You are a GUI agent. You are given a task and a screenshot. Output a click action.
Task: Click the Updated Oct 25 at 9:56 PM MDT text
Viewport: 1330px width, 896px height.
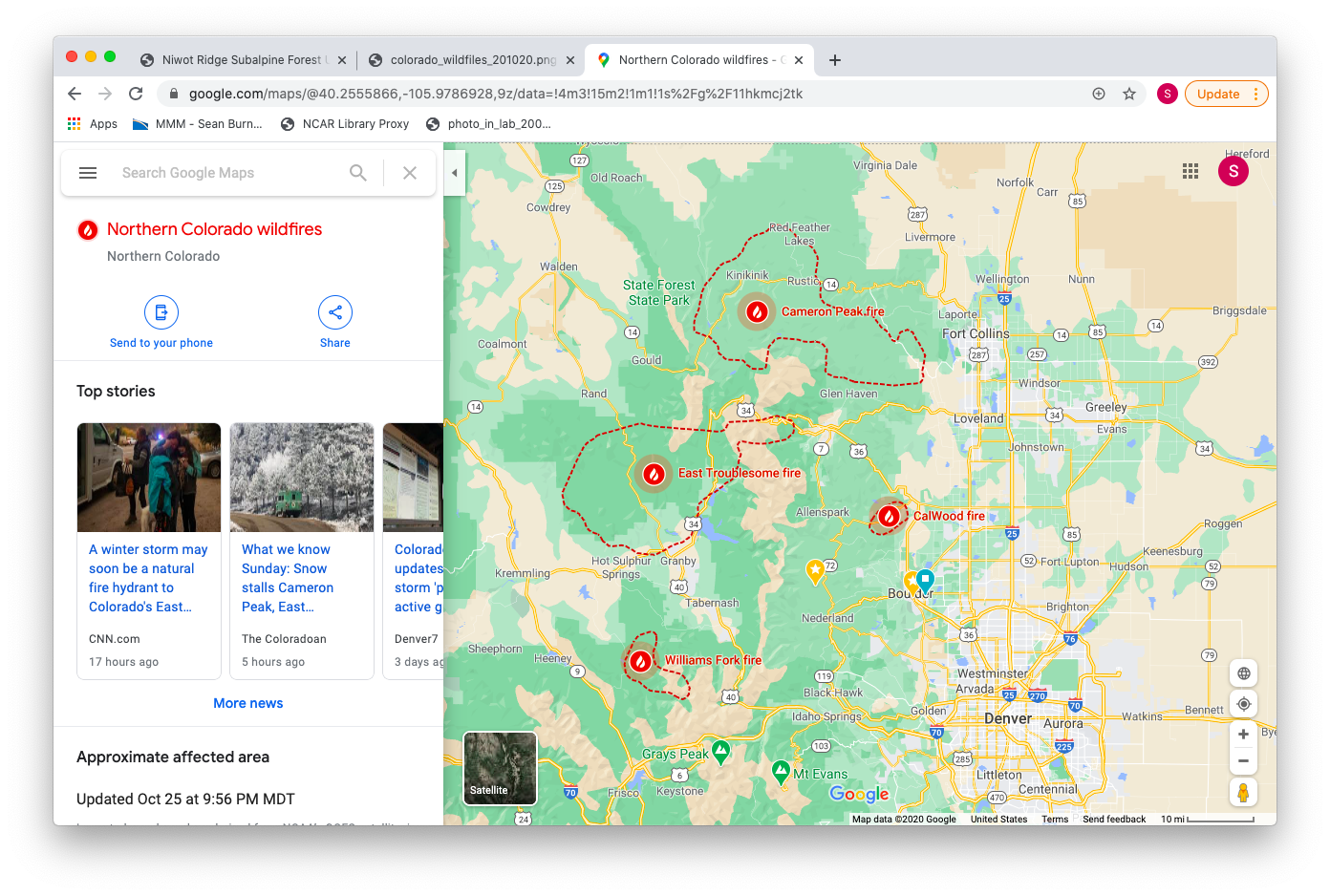point(185,799)
